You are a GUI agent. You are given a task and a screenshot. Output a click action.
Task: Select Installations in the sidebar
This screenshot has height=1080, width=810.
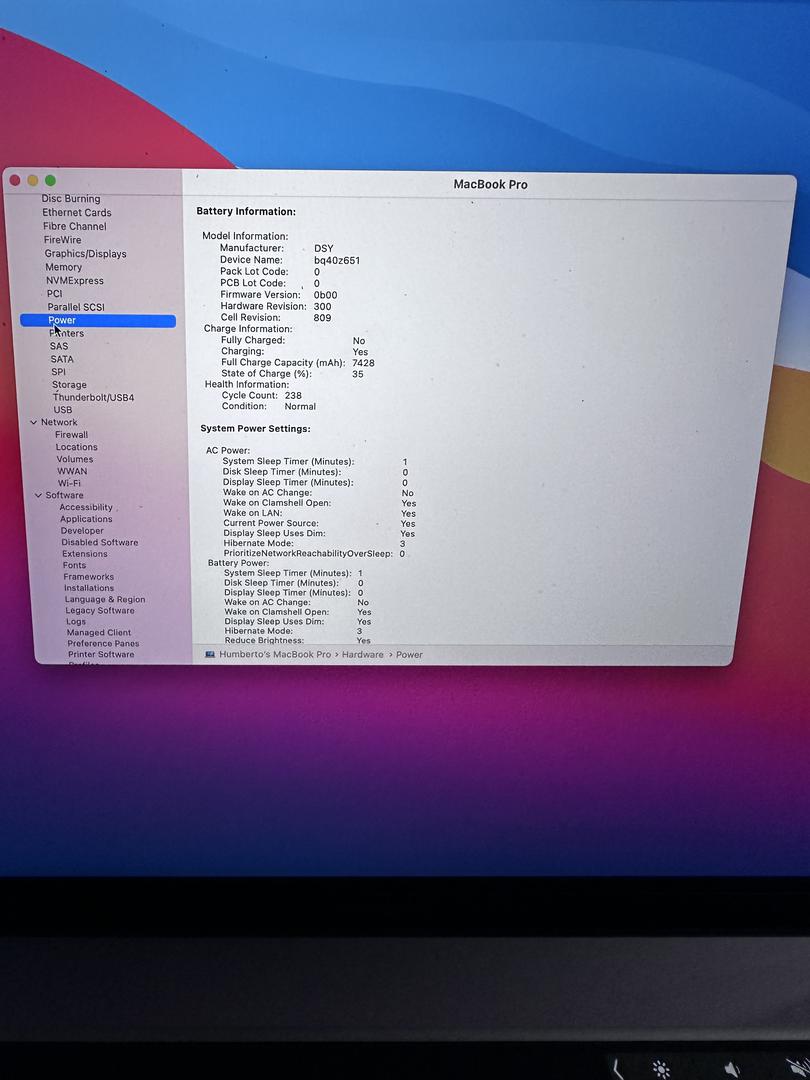(89, 588)
